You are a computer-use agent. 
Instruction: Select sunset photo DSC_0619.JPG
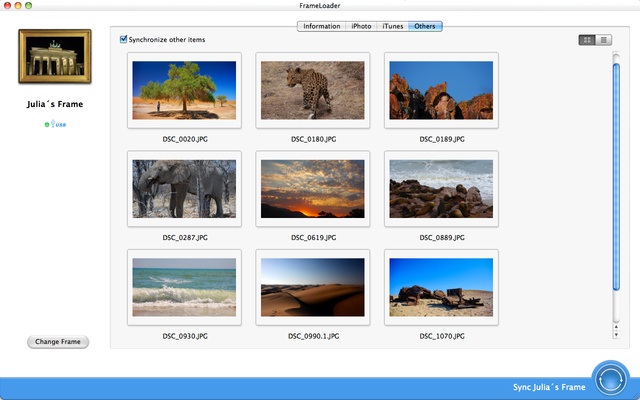pos(313,189)
